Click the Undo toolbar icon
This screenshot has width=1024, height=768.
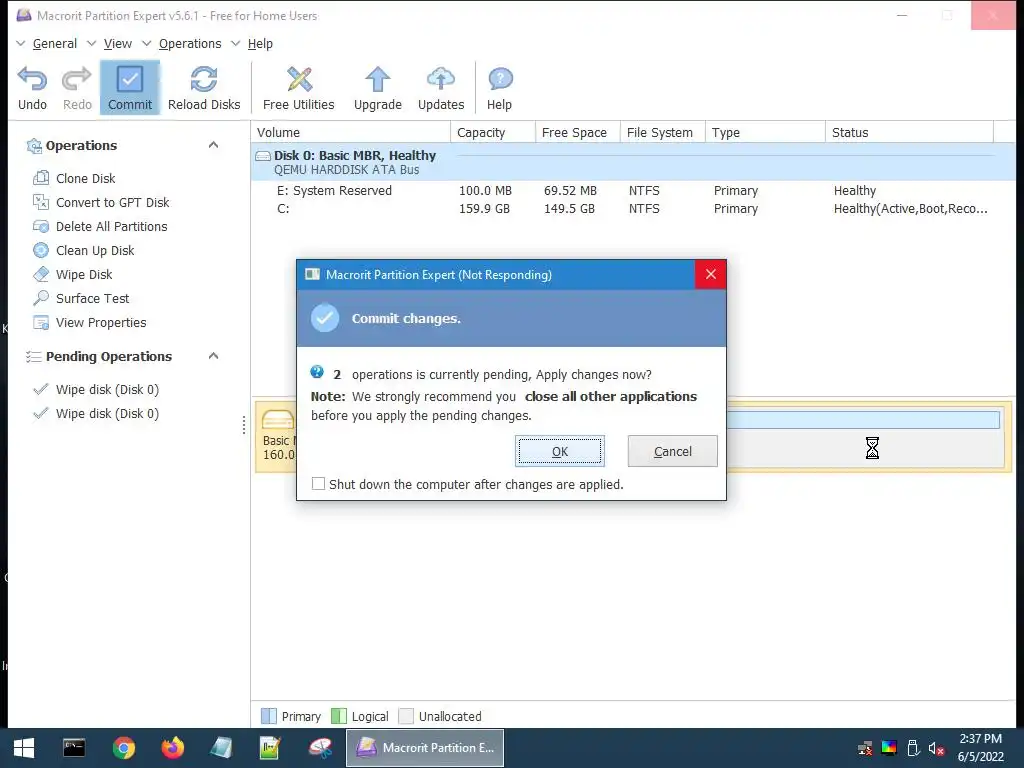(32, 79)
